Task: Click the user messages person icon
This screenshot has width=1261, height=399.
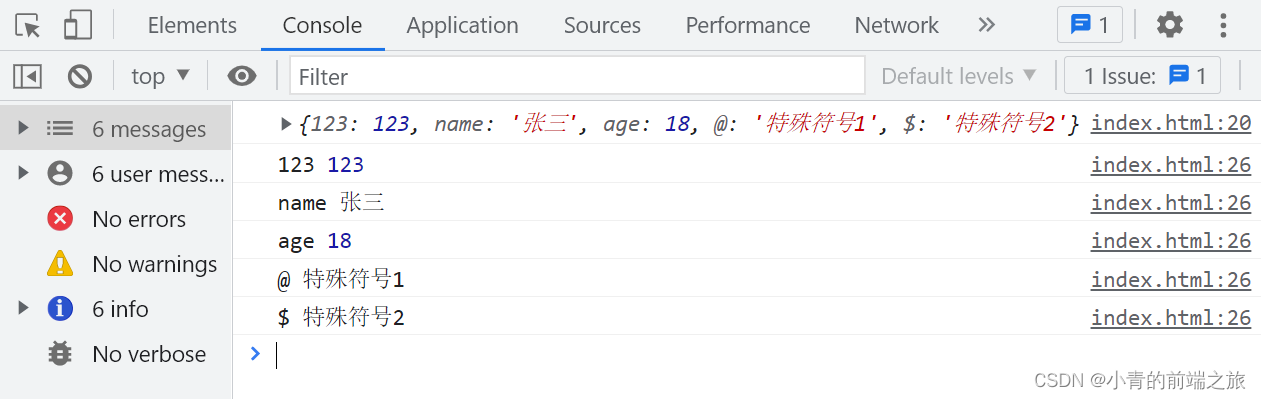Action: [60, 173]
